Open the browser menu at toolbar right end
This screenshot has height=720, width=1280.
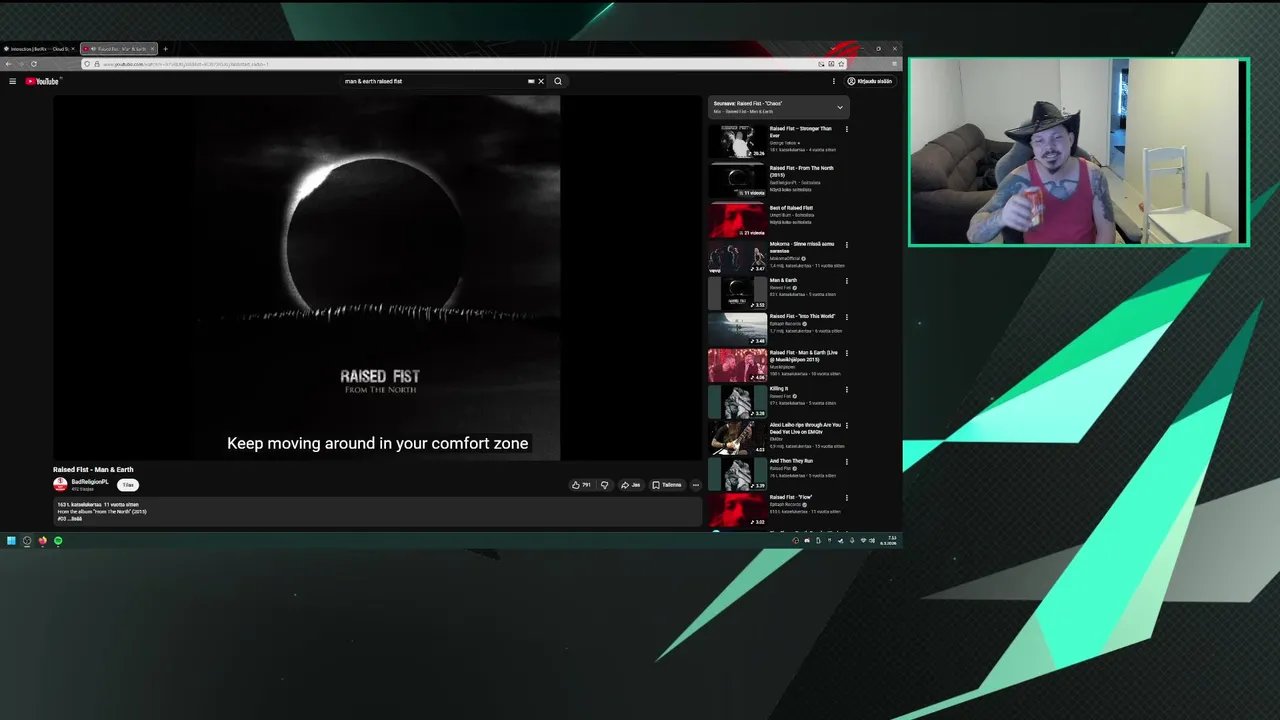click(x=894, y=64)
